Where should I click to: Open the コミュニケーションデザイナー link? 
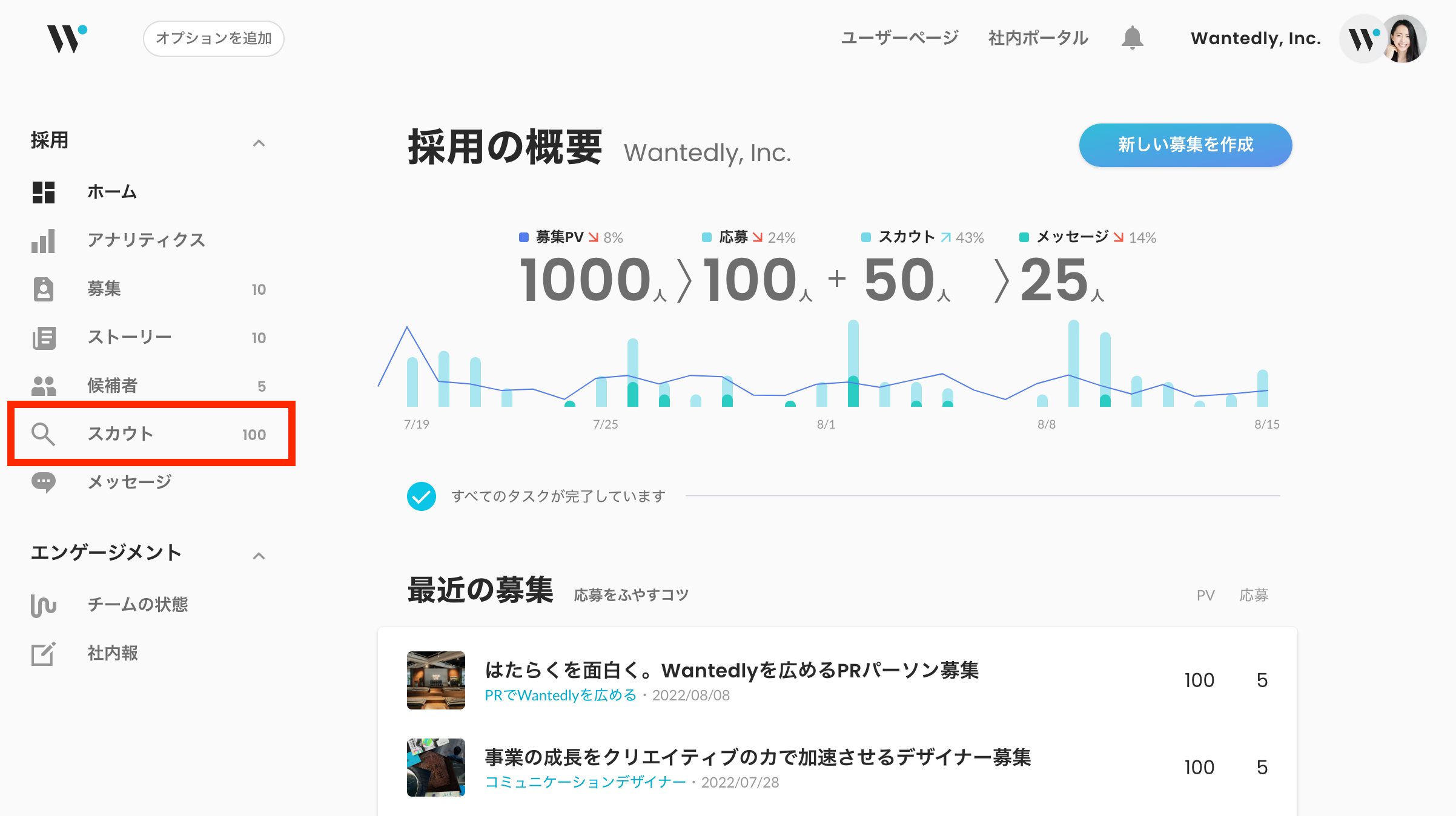(x=585, y=782)
